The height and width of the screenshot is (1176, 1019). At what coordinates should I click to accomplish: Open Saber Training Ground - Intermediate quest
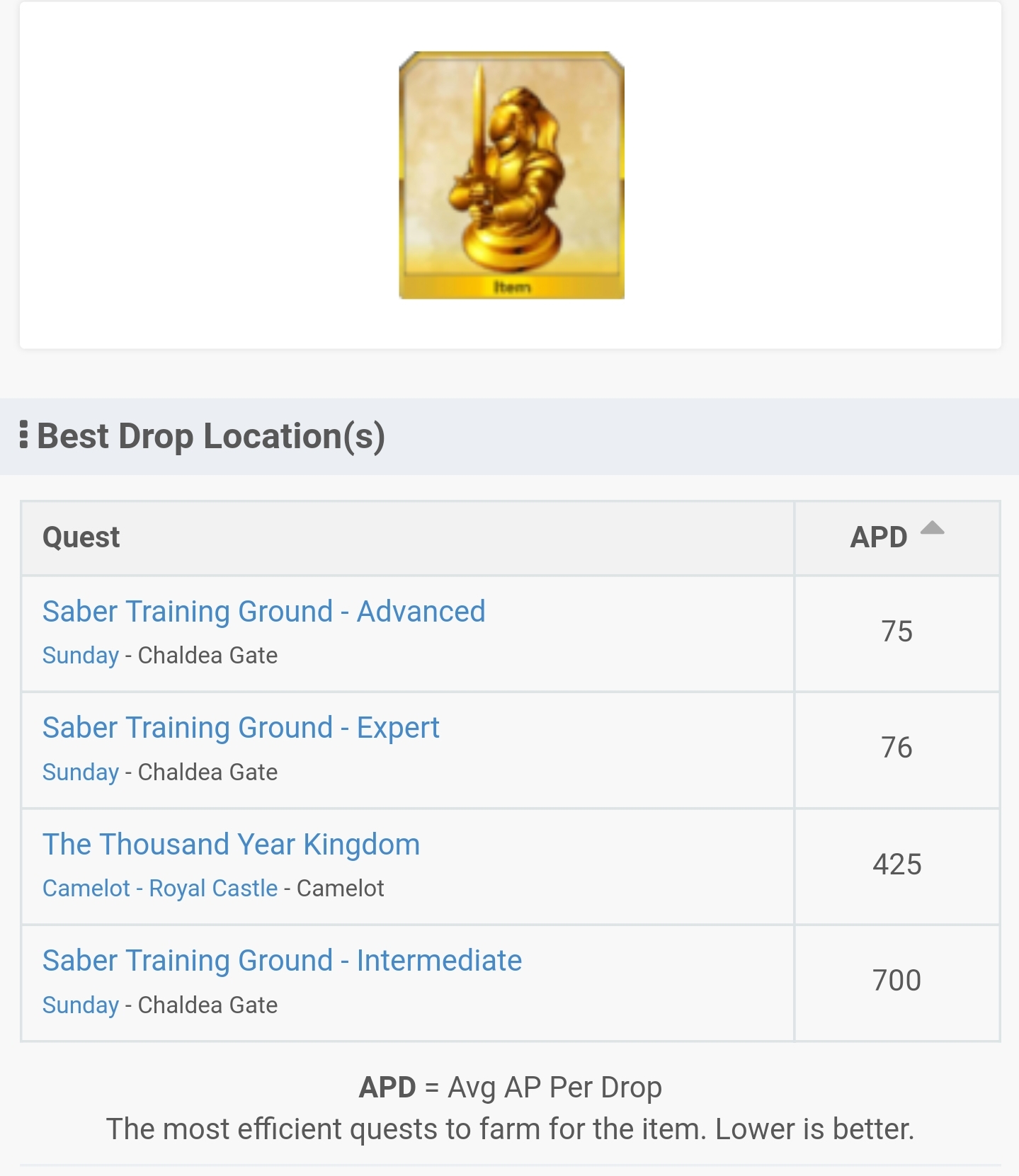point(282,961)
